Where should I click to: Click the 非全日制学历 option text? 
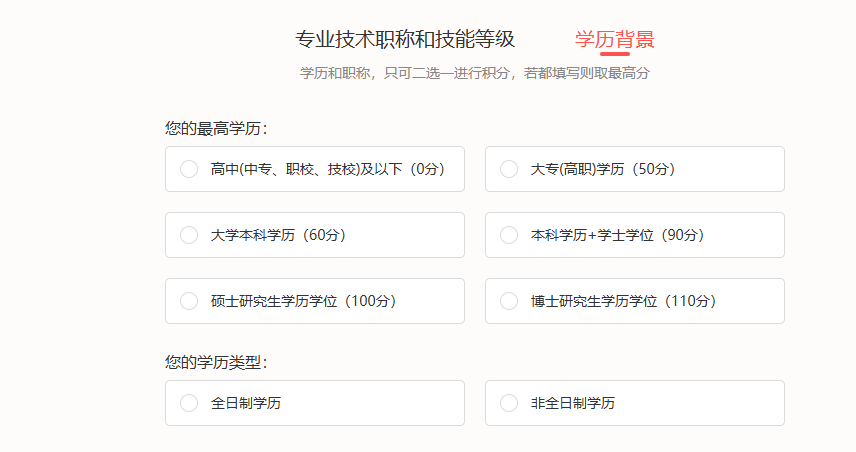point(573,403)
